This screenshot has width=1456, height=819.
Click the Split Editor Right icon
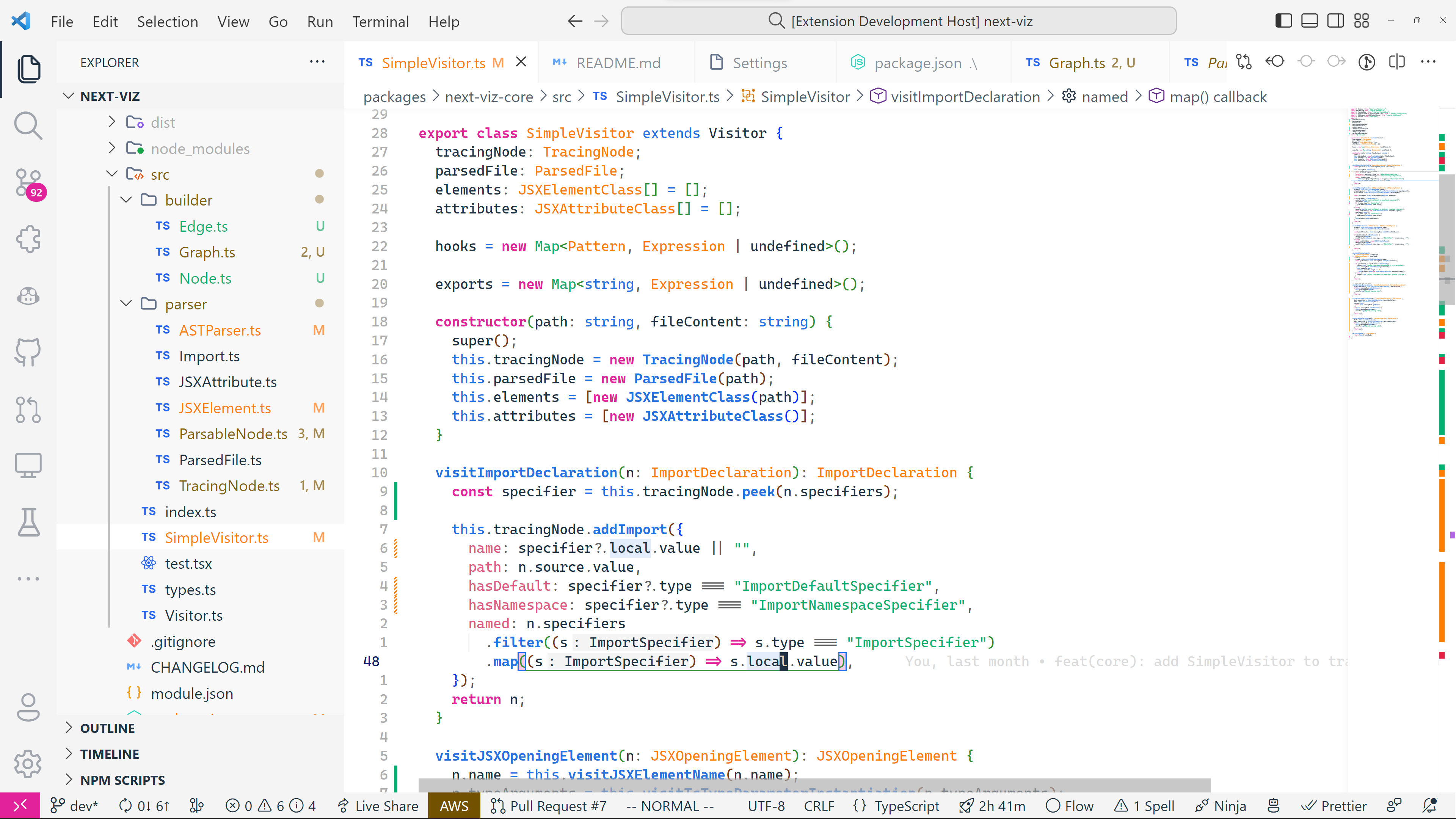point(1396,62)
